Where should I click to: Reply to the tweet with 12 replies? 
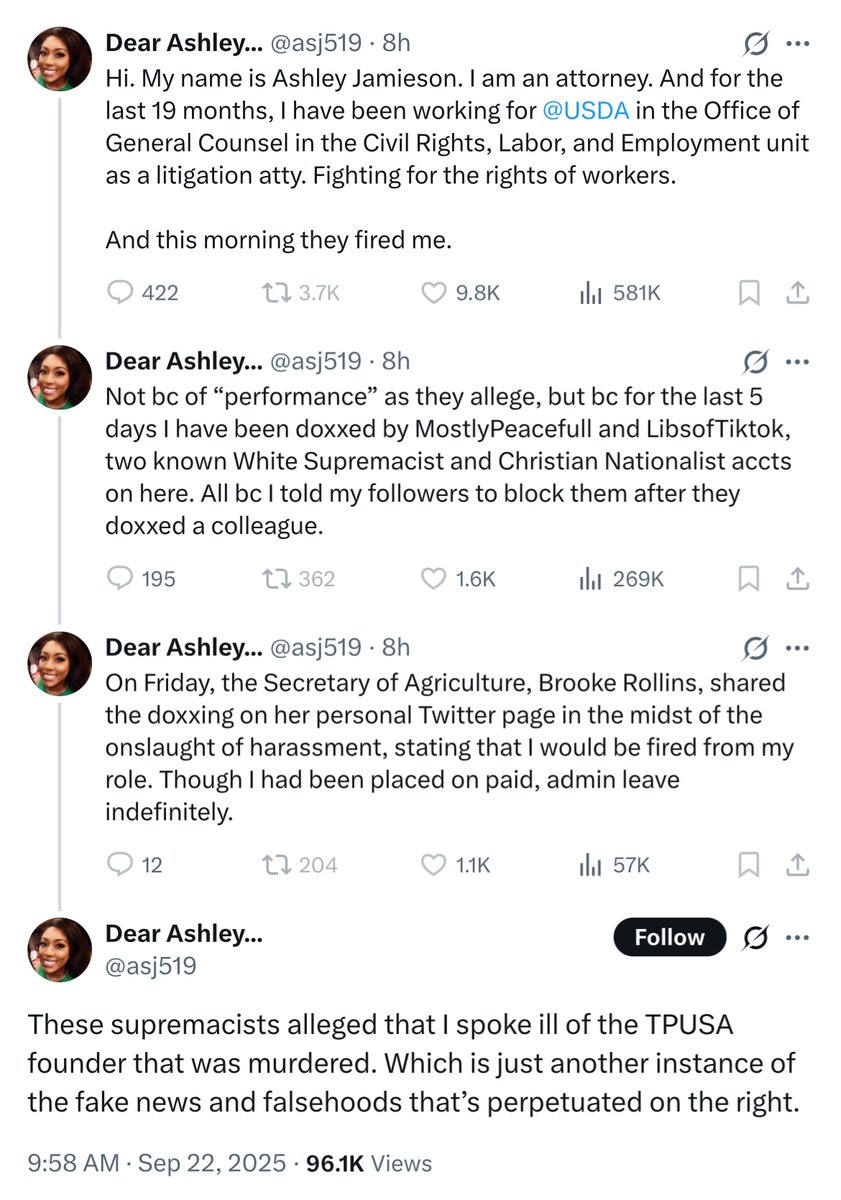(121, 864)
